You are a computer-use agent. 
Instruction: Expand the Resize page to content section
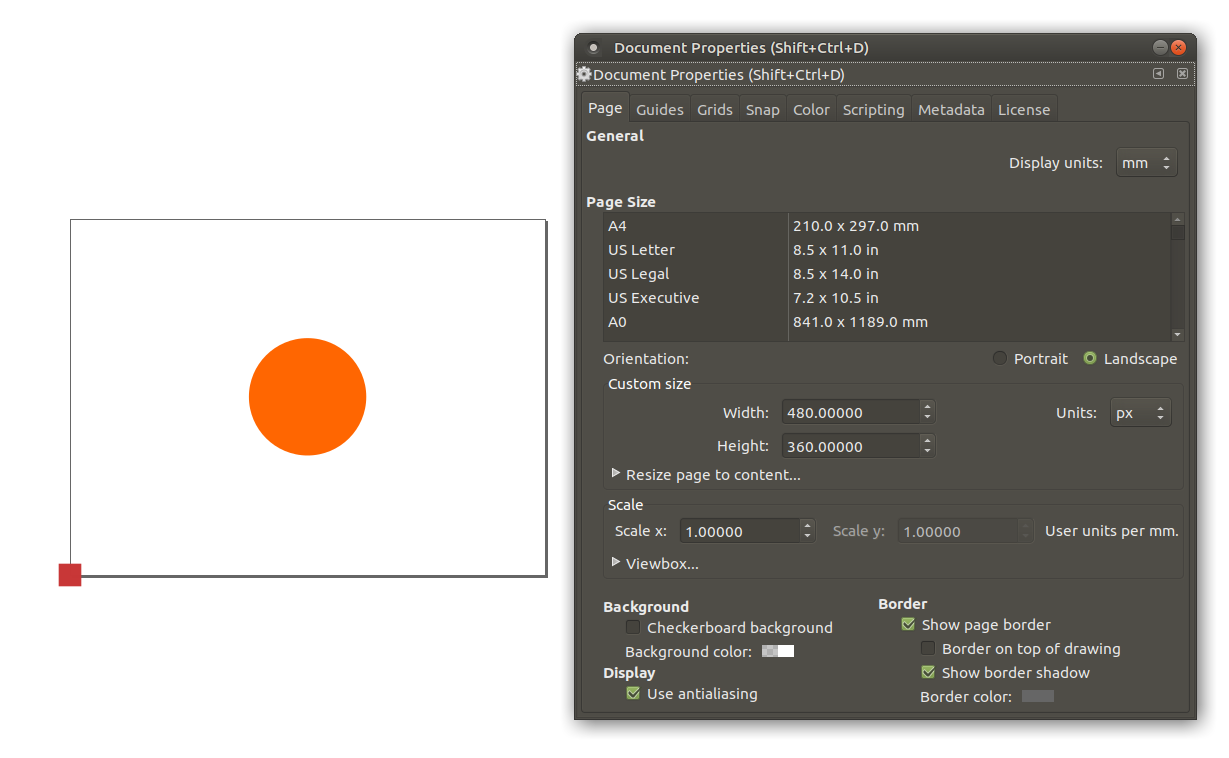click(616, 473)
